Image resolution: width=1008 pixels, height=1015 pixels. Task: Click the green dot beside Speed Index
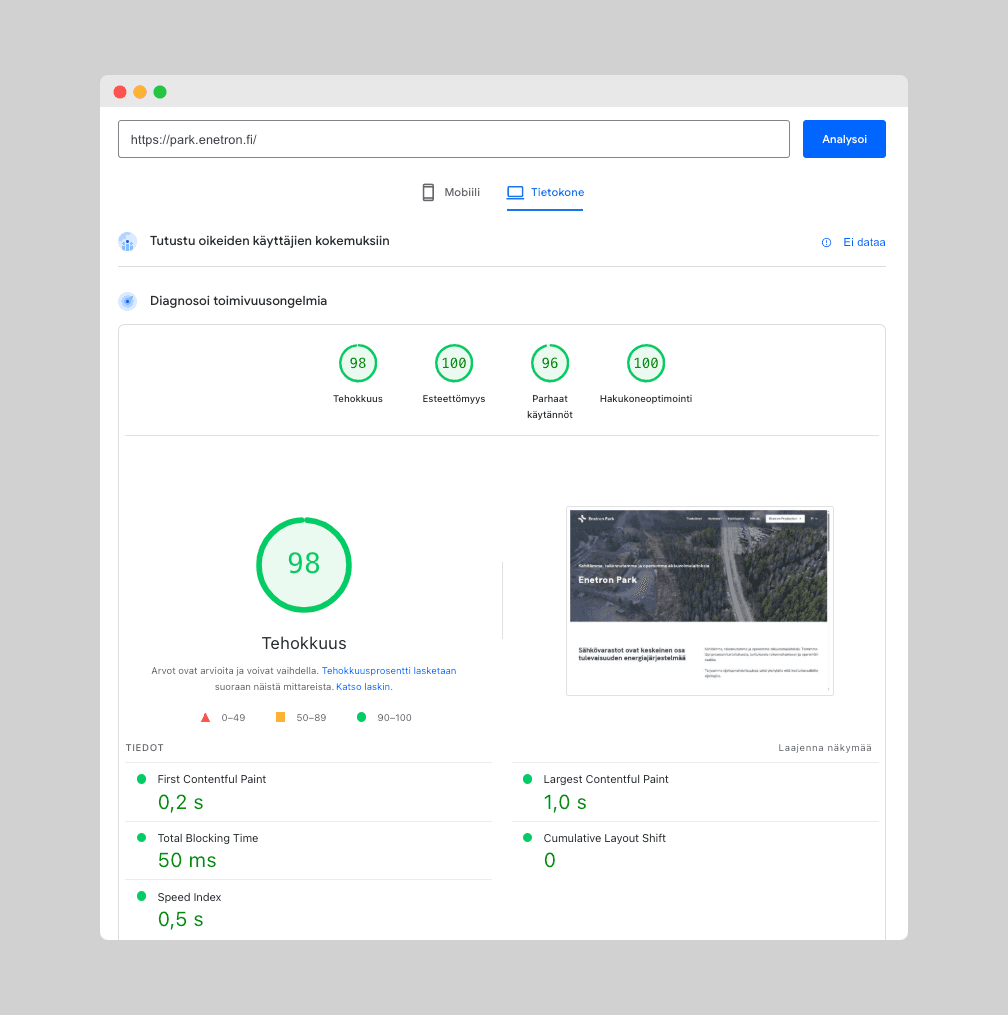[x=140, y=897]
